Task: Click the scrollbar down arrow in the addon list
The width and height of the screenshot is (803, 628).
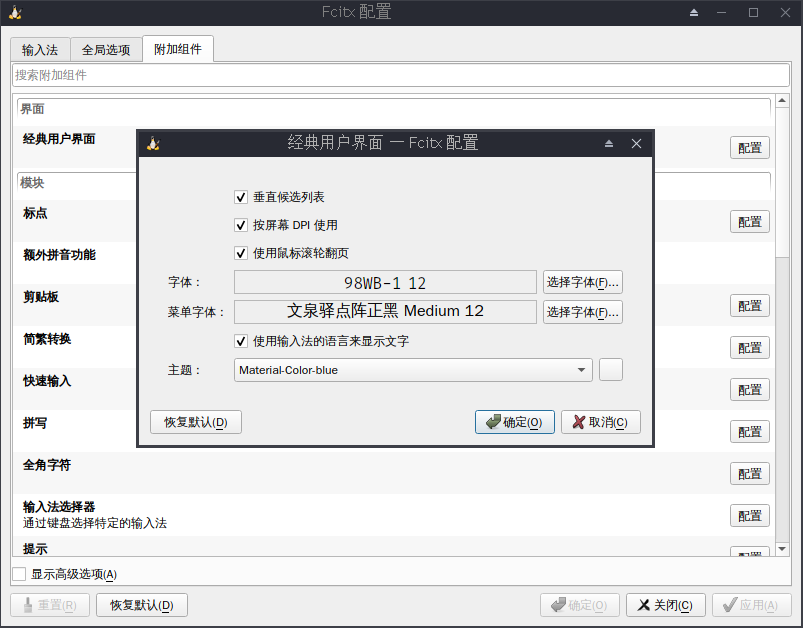Action: [x=782, y=549]
